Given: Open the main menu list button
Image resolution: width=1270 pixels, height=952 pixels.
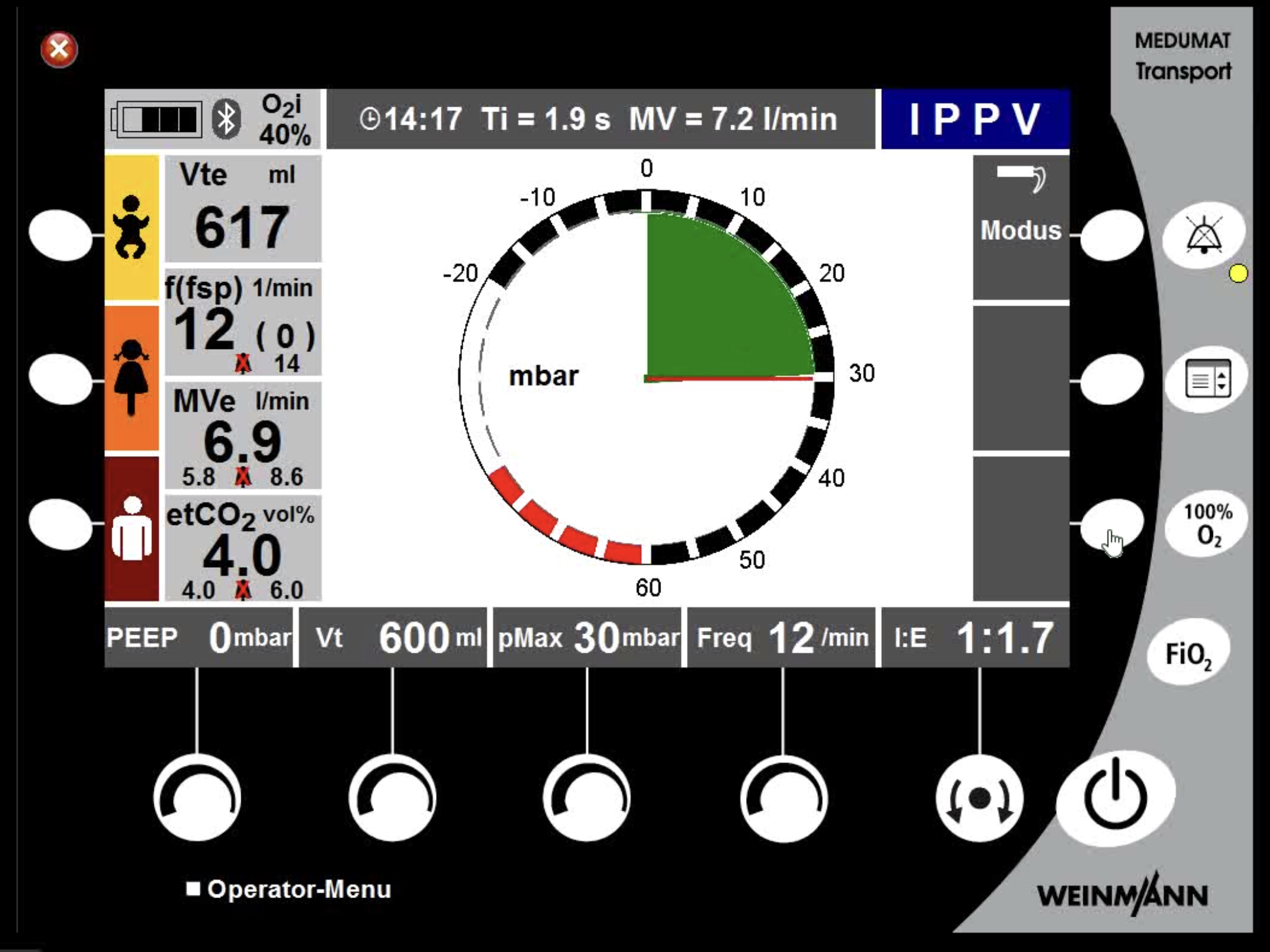Looking at the screenshot, I should pyautogui.click(x=1206, y=379).
